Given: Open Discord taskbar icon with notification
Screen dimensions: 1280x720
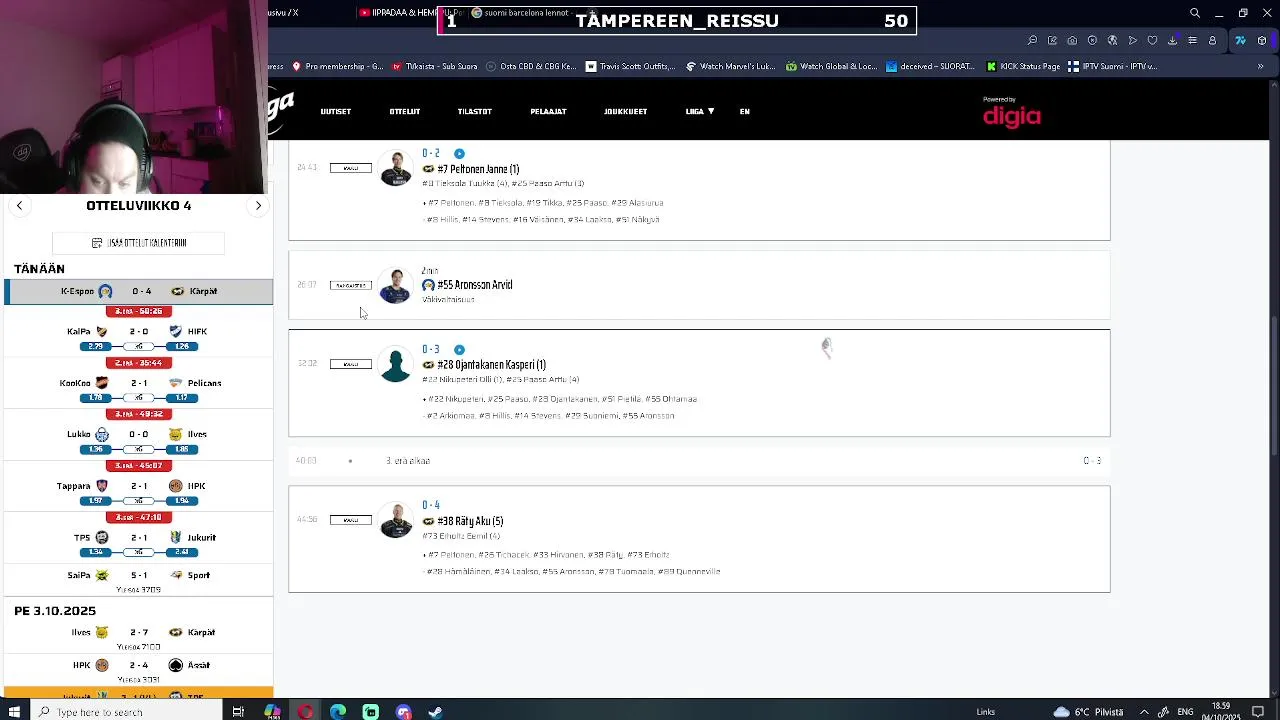Looking at the screenshot, I should click(403, 712).
